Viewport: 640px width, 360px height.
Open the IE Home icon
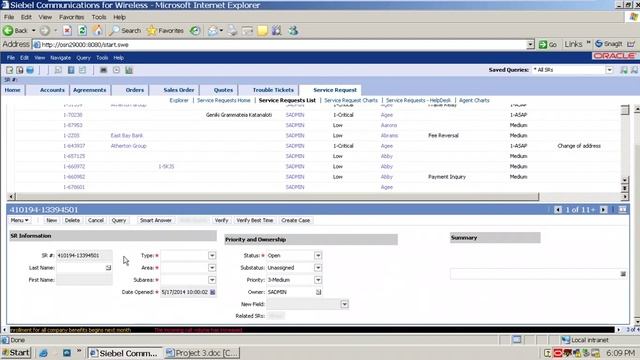coord(98,31)
